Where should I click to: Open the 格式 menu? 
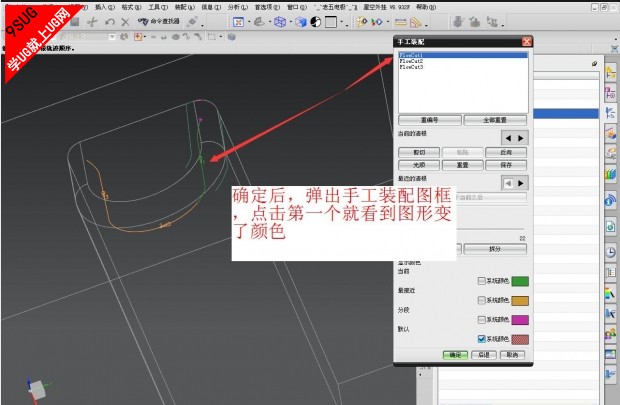tap(131, 7)
